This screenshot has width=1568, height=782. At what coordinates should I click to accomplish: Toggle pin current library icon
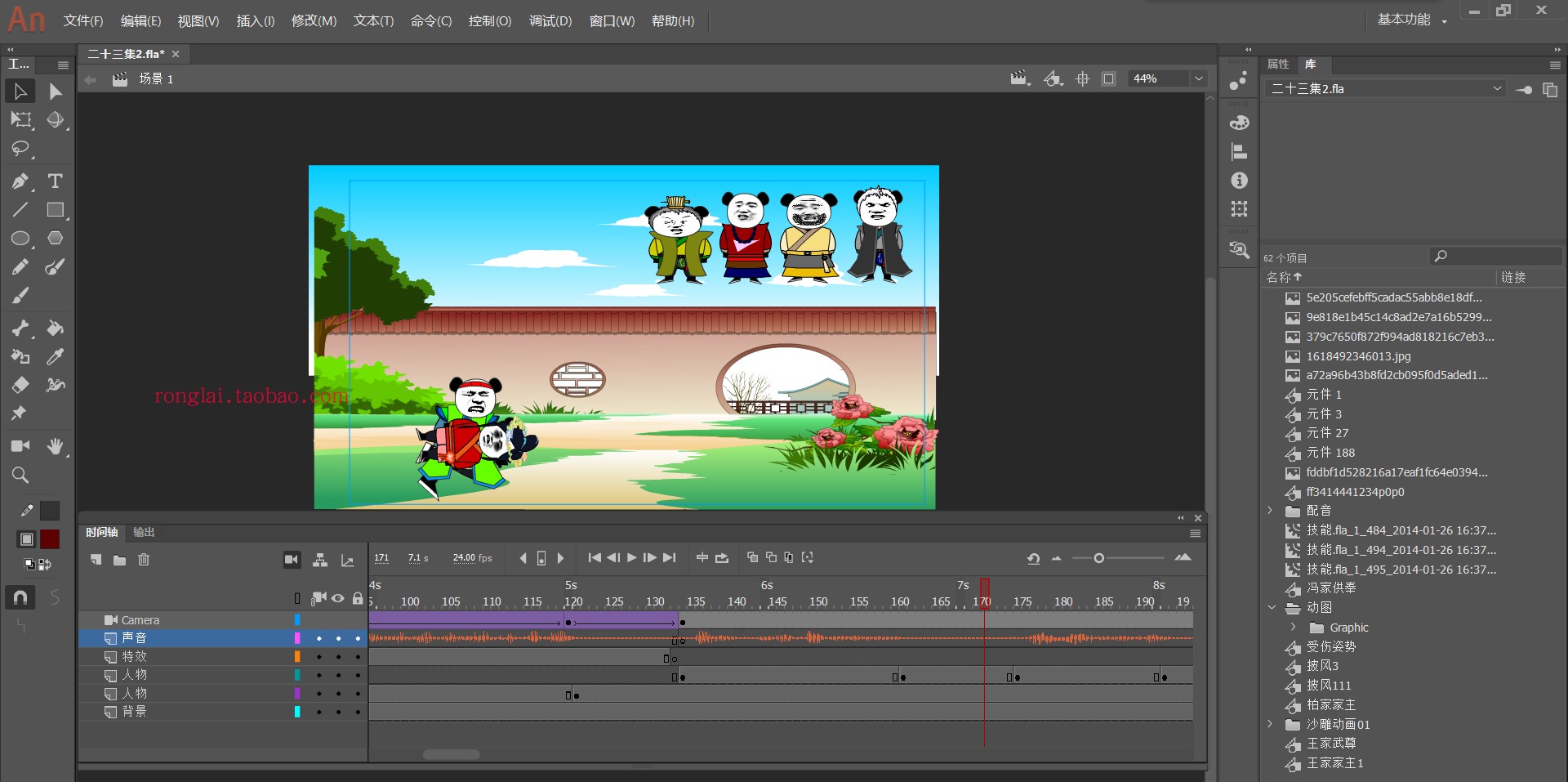pyautogui.click(x=1524, y=89)
